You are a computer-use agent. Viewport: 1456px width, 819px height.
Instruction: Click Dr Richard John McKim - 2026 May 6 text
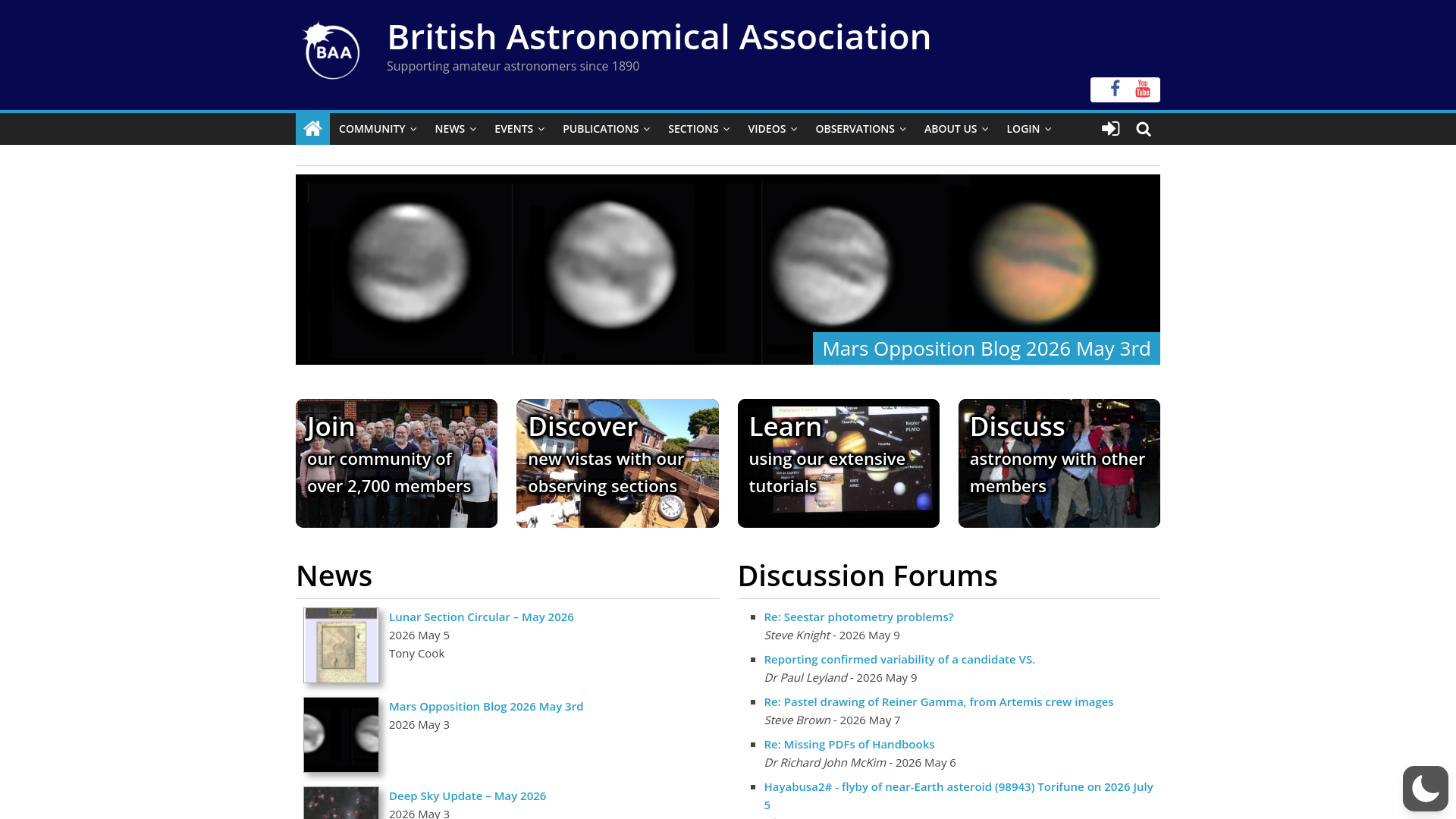coord(860,763)
